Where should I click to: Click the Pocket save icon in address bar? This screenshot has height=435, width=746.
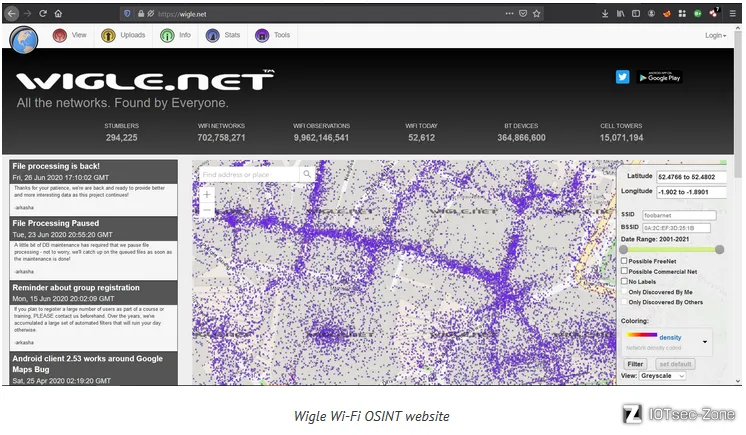tap(523, 13)
